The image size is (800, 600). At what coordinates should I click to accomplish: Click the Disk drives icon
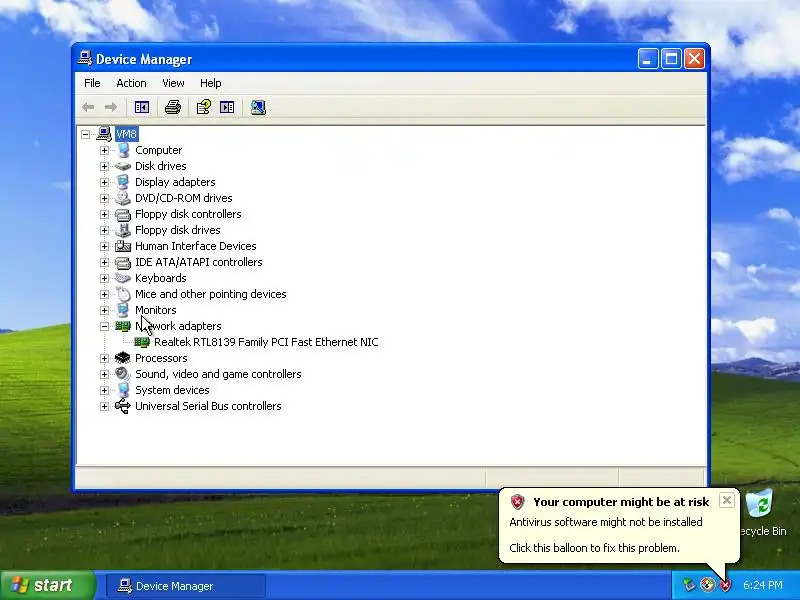[123, 166]
